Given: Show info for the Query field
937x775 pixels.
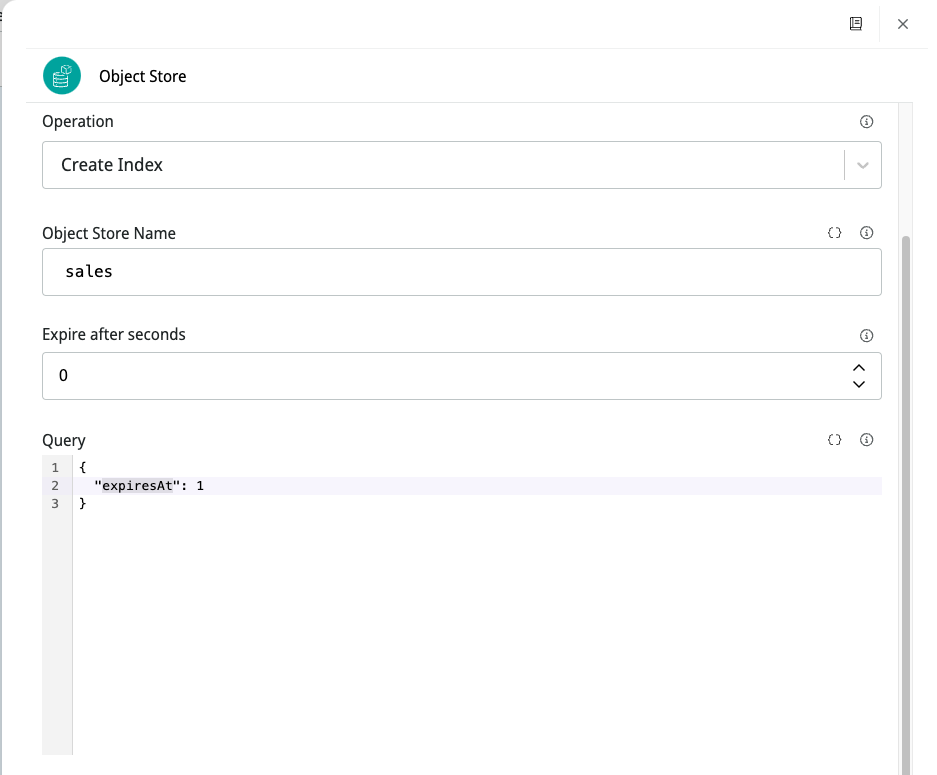Looking at the screenshot, I should [x=867, y=440].
